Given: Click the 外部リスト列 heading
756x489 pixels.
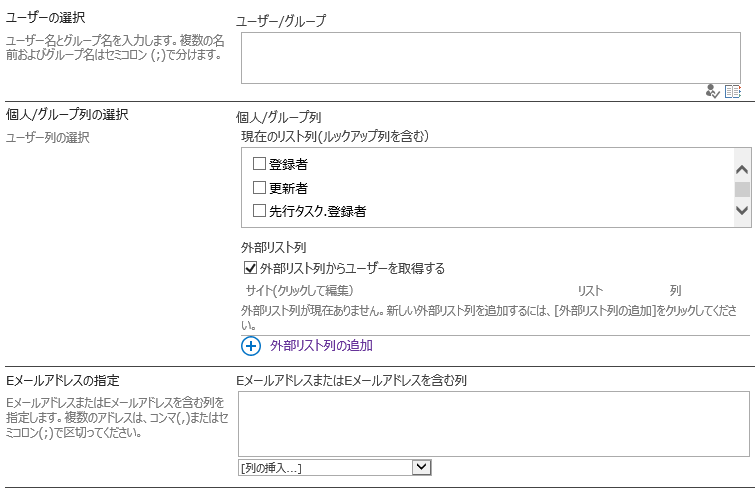Looking at the screenshot, I should (273, 247).
